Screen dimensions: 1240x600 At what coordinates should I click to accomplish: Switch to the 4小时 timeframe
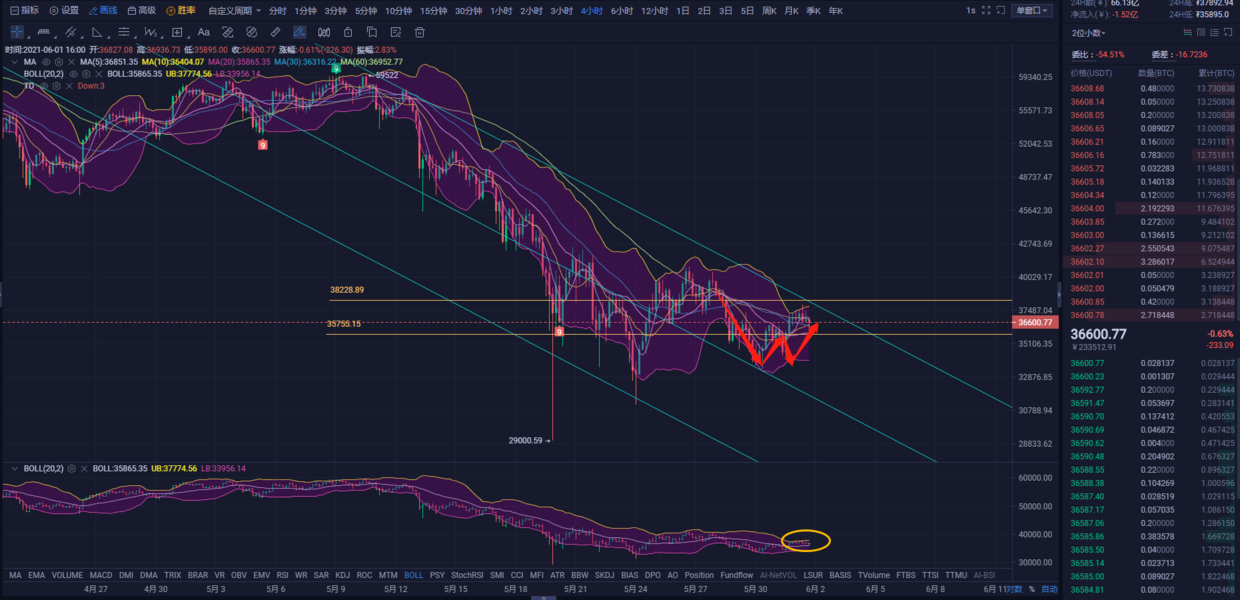coord(592,10)
